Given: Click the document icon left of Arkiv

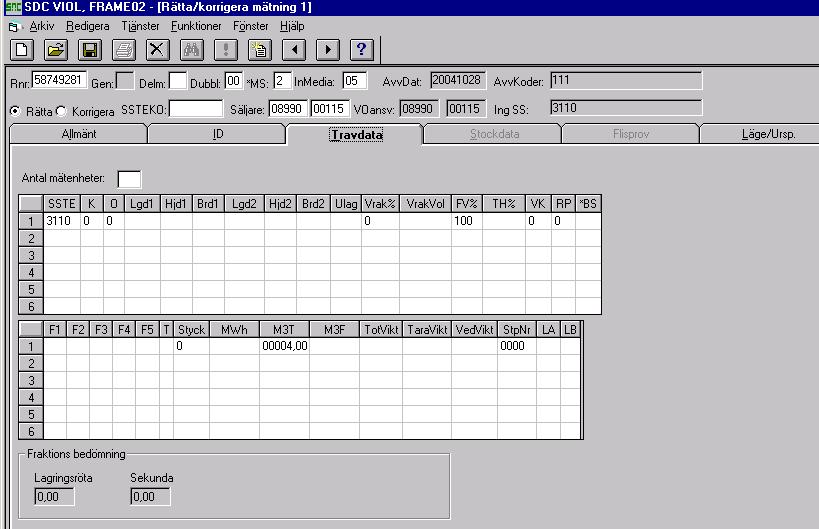Looking at the screenshot, I should tap(14, 27).
